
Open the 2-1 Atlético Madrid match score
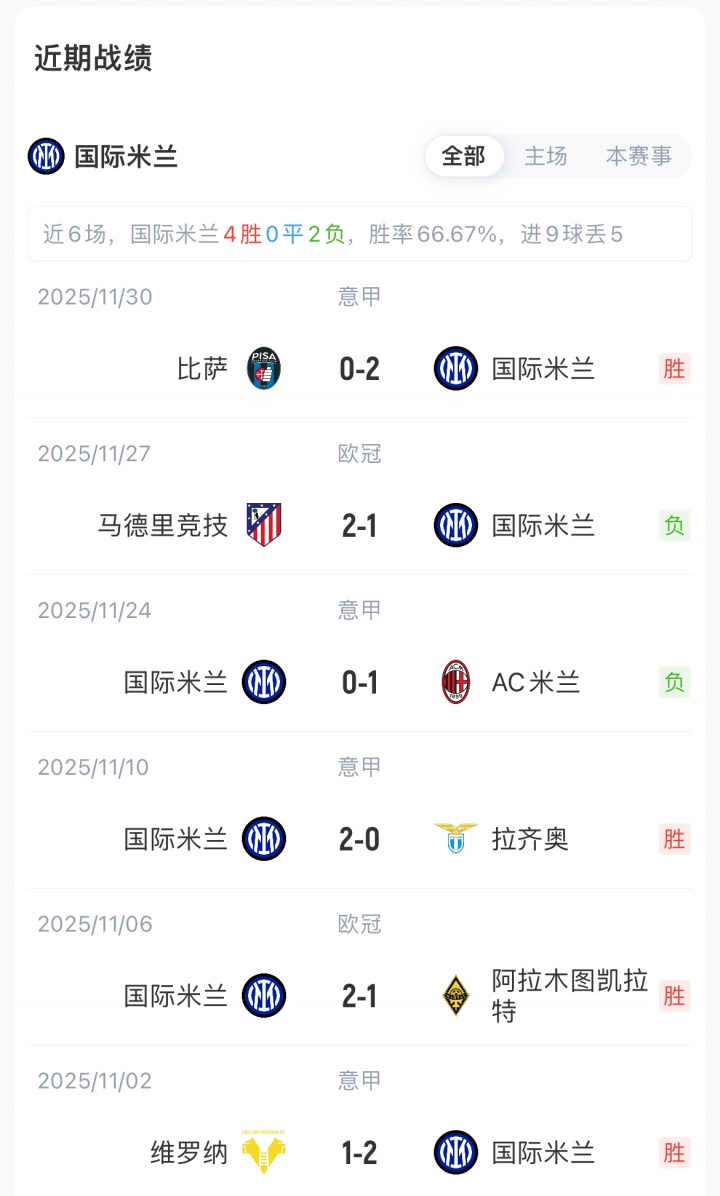[360, 526]
